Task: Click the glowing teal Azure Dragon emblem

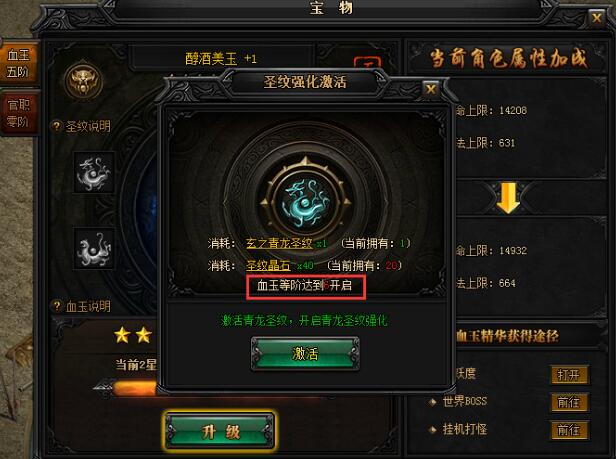Action: click(x=306, y=202)
